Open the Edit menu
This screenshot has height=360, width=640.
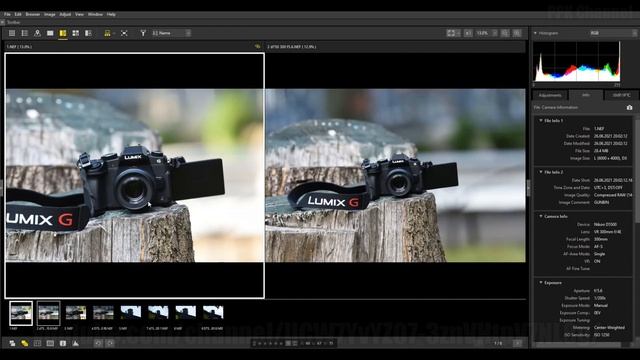coord(18,14)
